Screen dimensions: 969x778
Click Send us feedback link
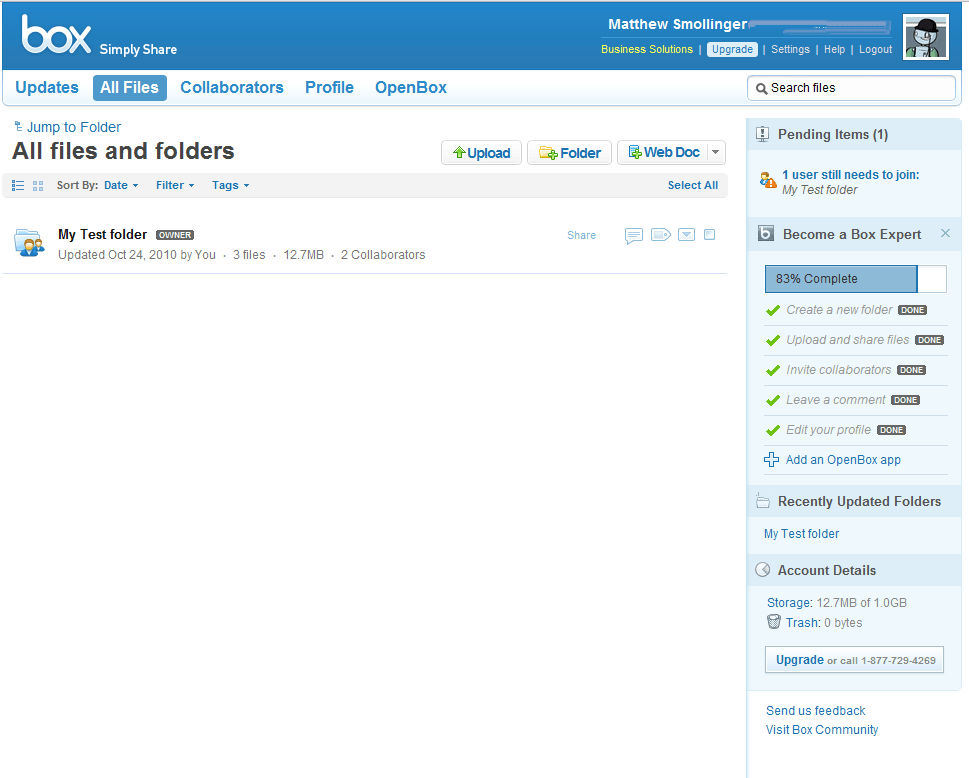816,711
